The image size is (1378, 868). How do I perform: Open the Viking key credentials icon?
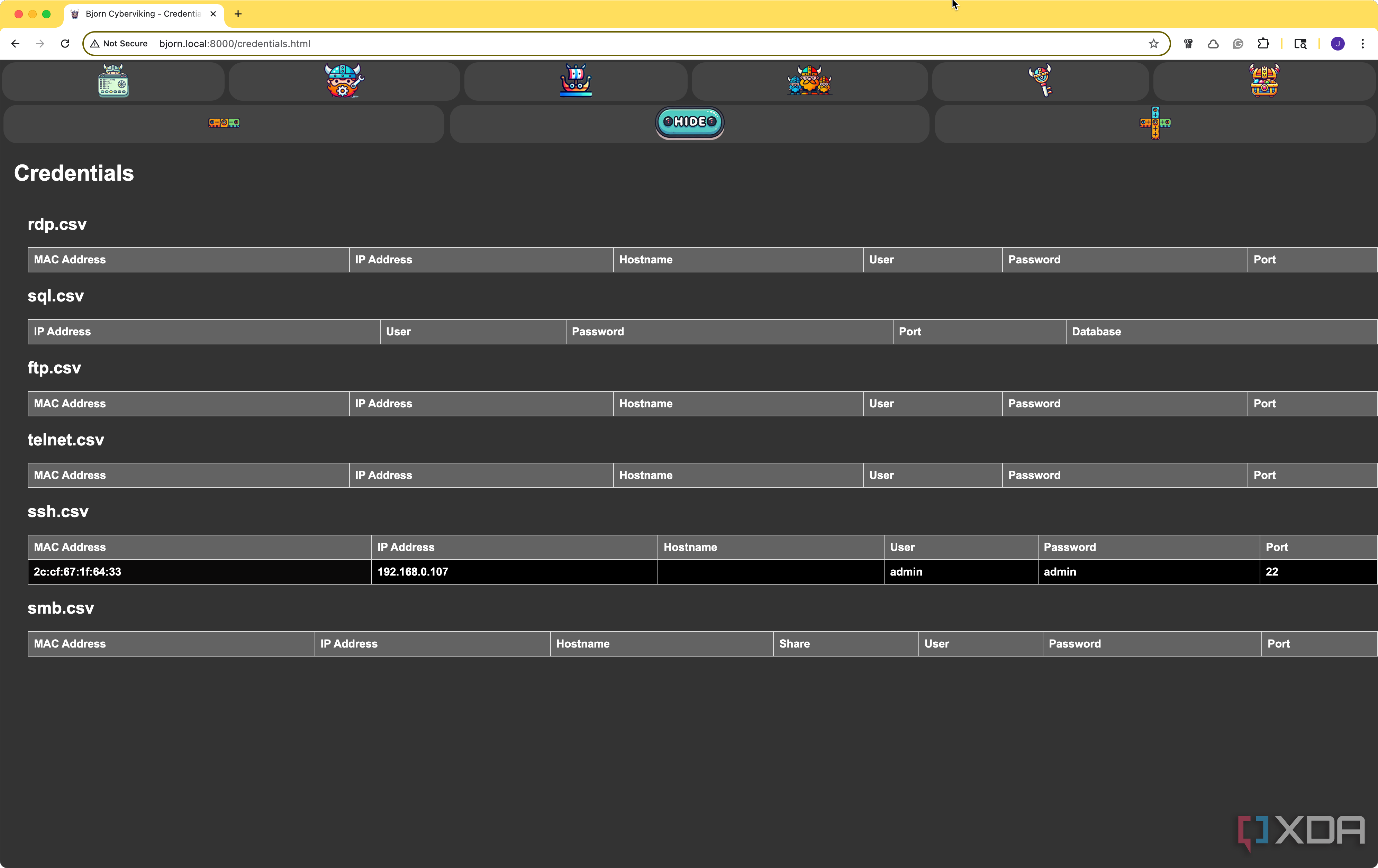[1040, 81]
